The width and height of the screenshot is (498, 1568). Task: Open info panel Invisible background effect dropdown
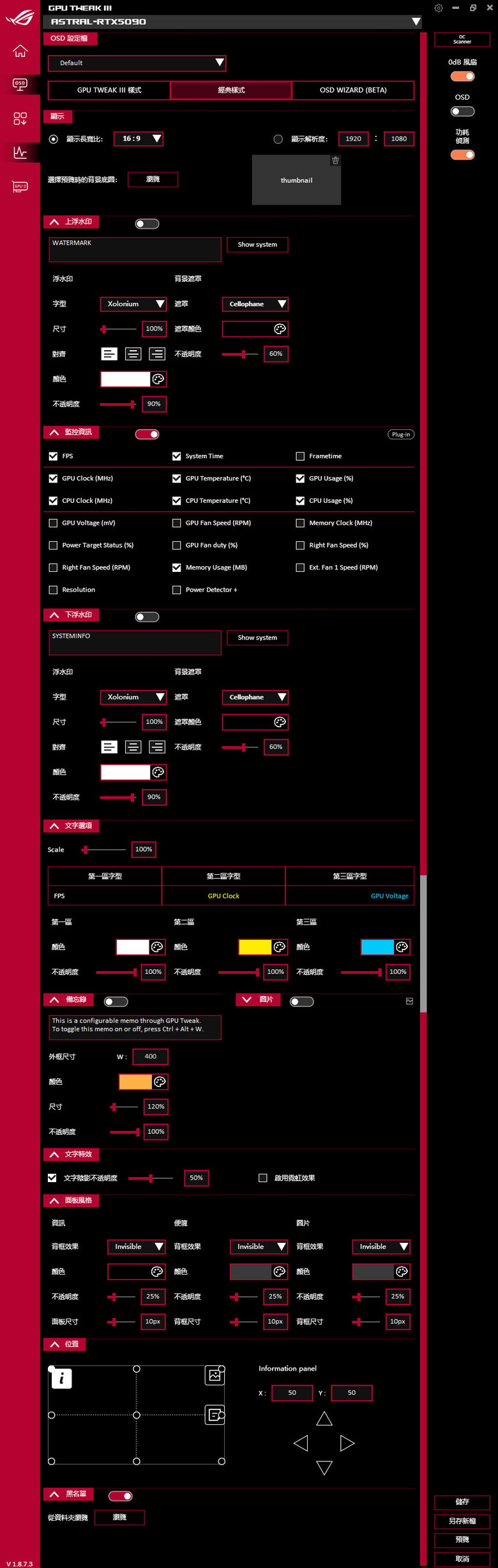137,1247
